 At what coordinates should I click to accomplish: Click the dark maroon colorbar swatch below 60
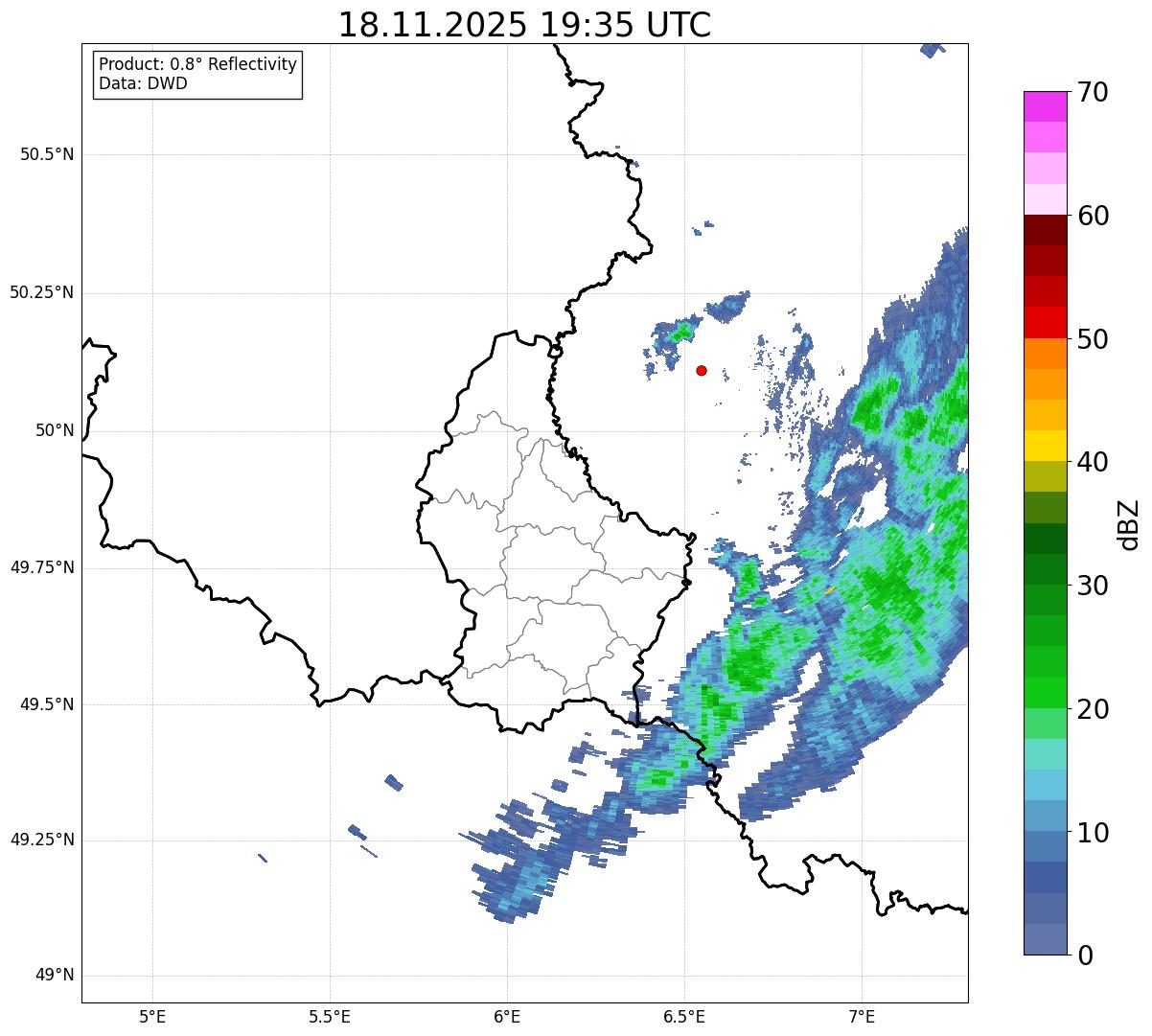1046,230
